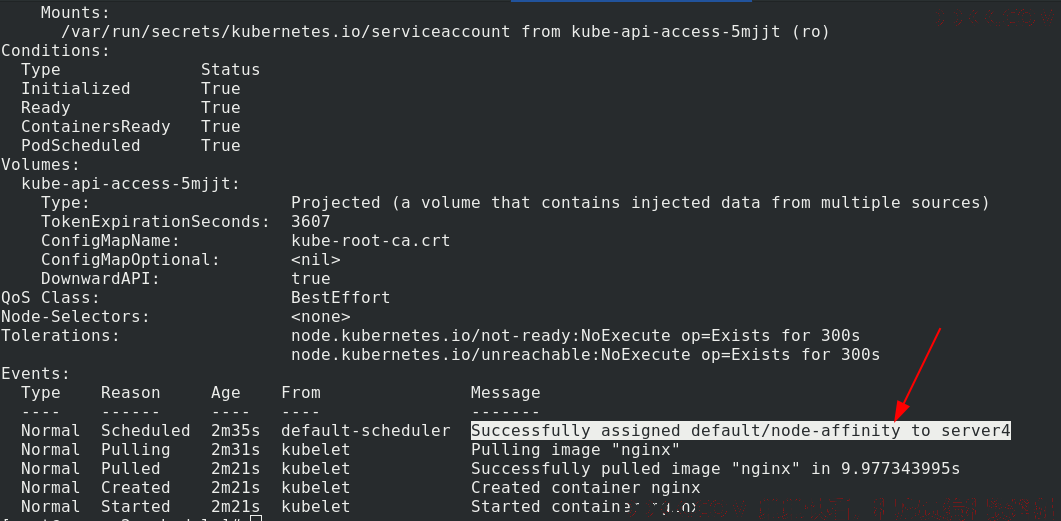1061x521 pixels.
Task: Click the "Message" column header in Events
Action: tap(505, 392)
